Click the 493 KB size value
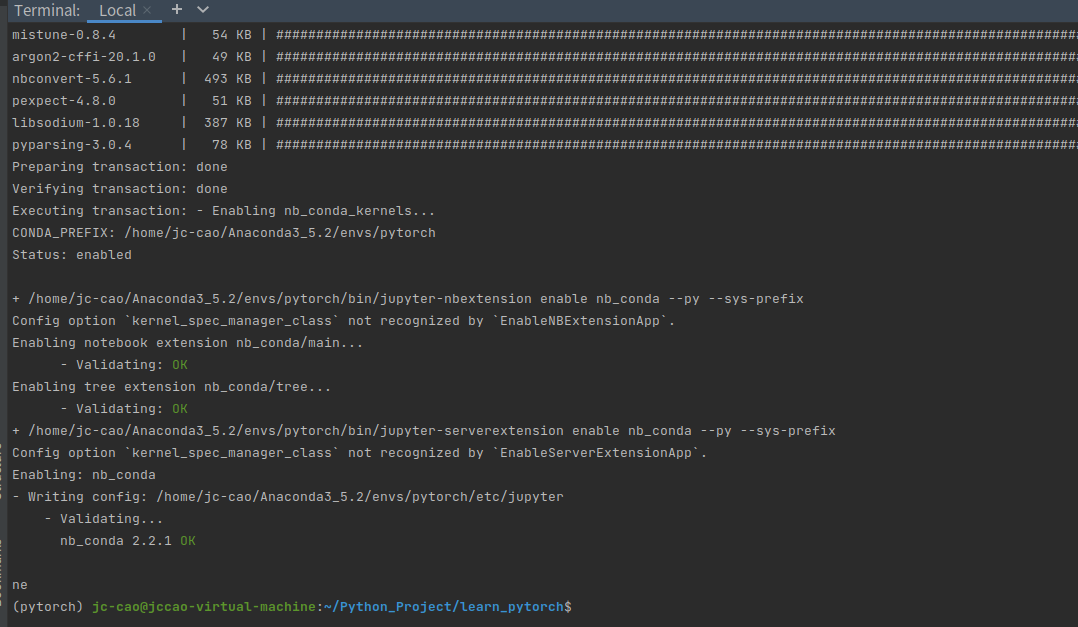 pos(228,78)
